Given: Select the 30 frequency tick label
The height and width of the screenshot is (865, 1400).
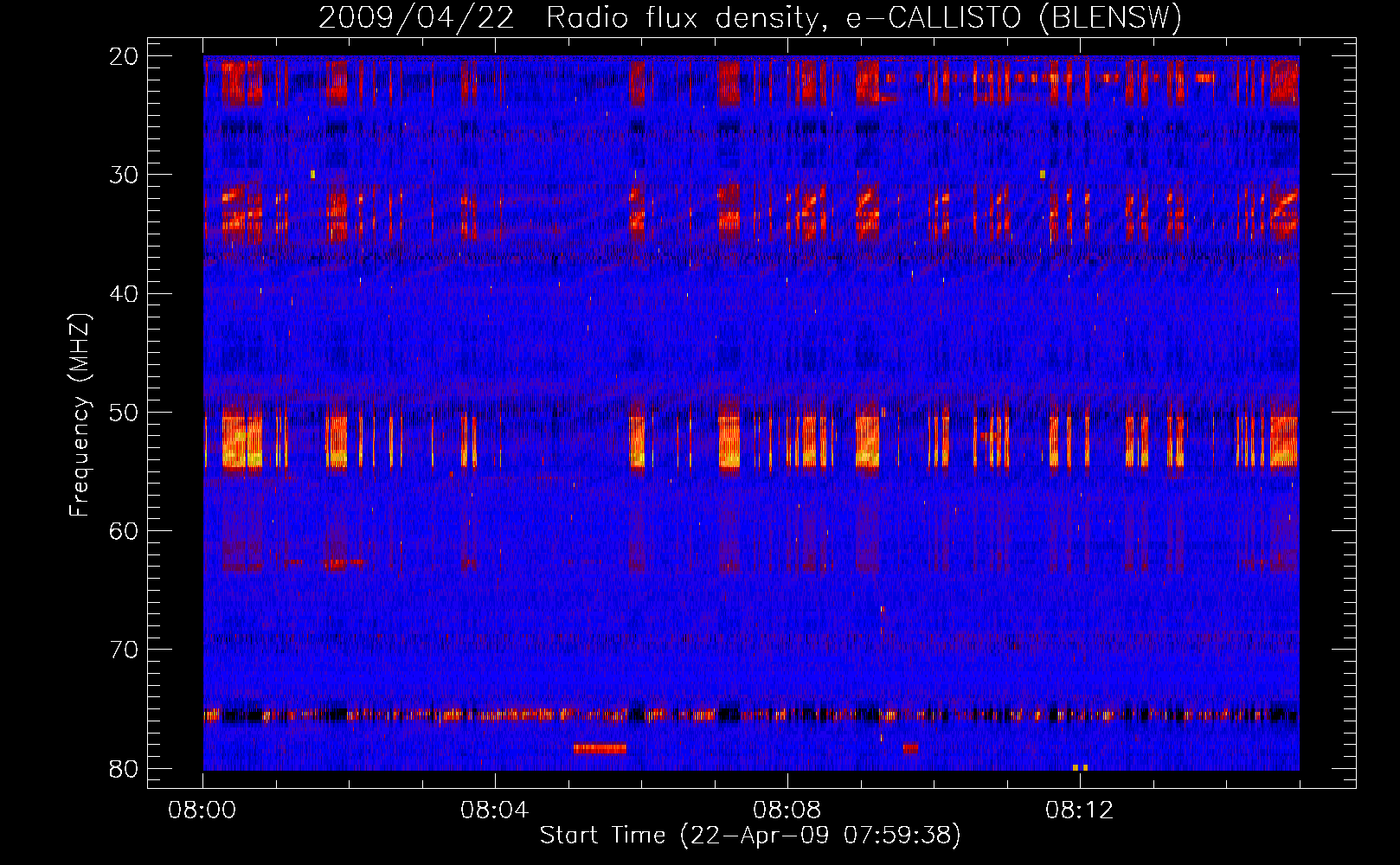Looking at the screenshot, I should pyautogui.click(x=124, y=175).
